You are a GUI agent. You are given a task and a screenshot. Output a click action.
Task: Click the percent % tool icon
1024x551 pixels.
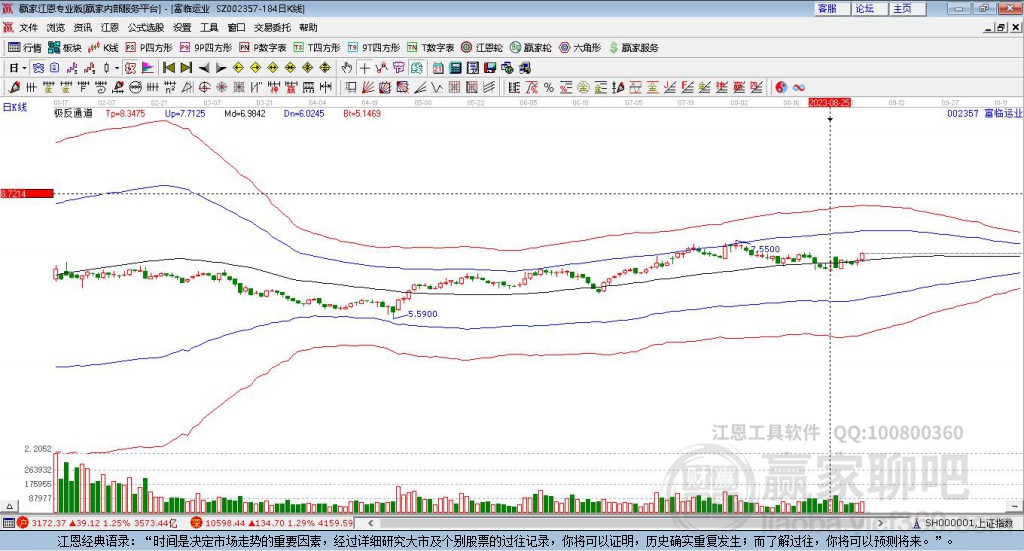click(x=549, y=87)
